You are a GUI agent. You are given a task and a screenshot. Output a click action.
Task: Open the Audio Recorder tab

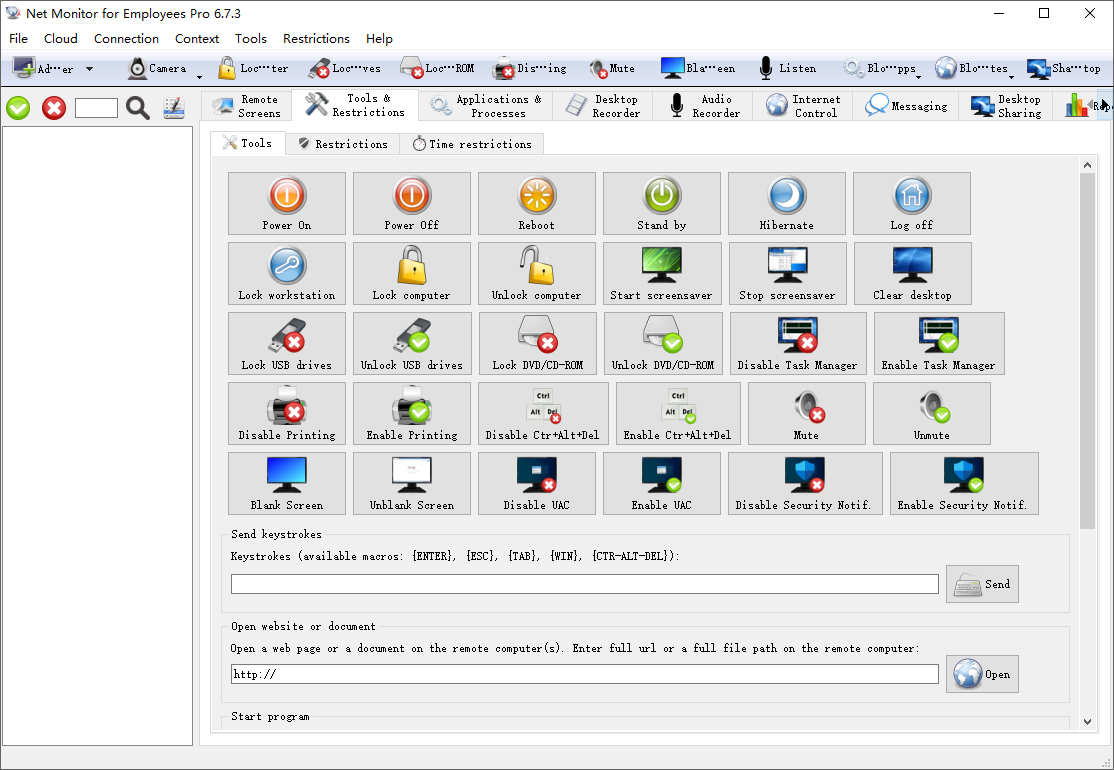(x=703, y=106)
